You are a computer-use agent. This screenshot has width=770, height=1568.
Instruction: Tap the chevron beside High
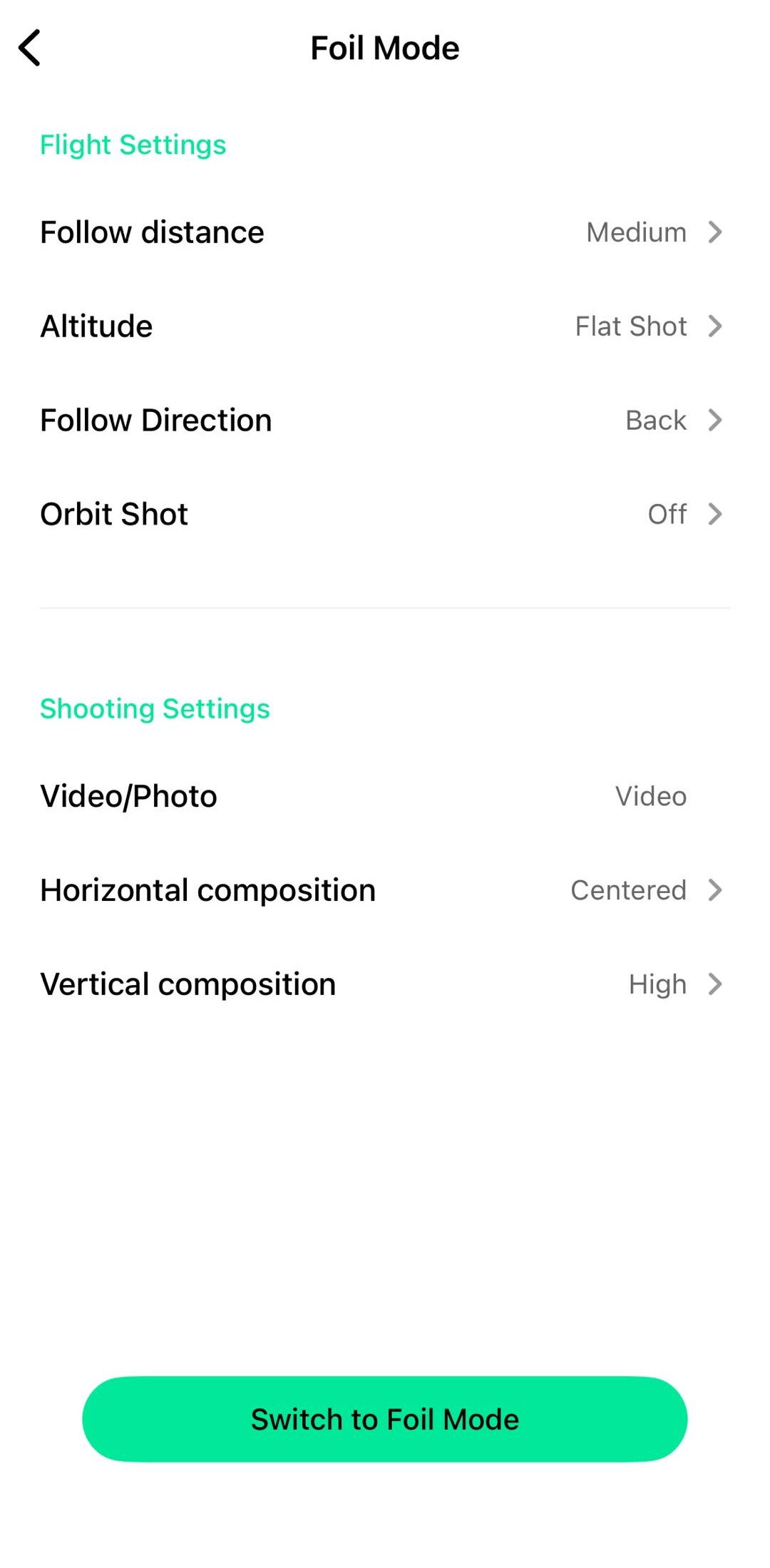pyautogui.click(x=715, y=984)
